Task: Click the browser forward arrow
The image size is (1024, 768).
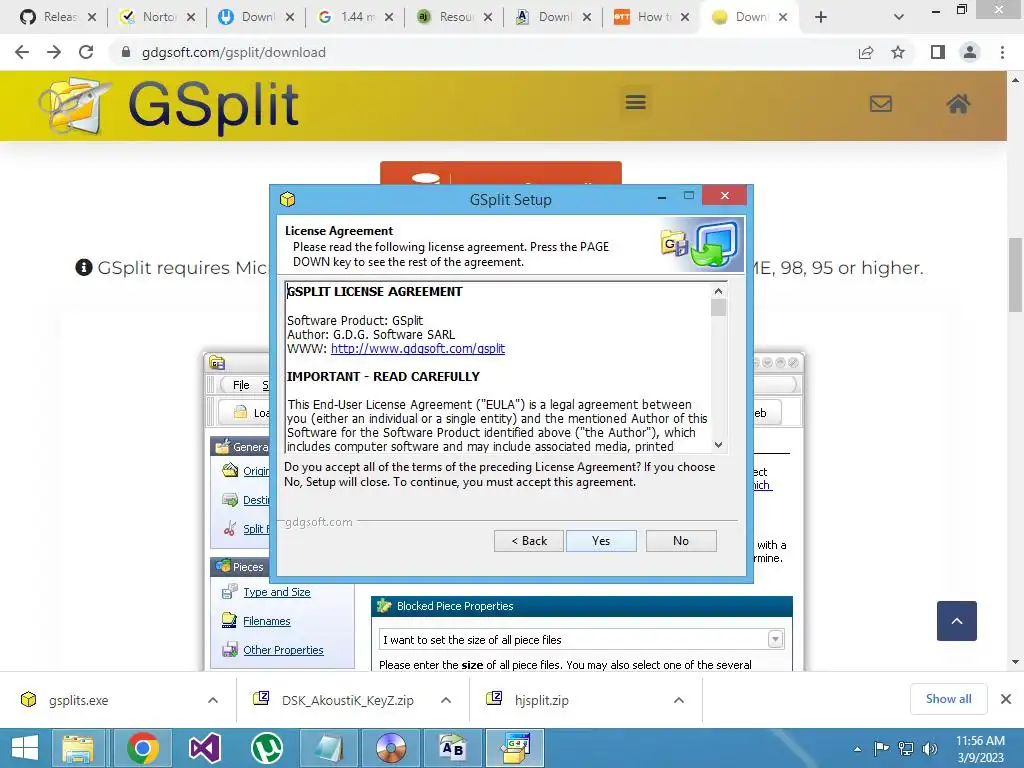Action: pos(54,52)
